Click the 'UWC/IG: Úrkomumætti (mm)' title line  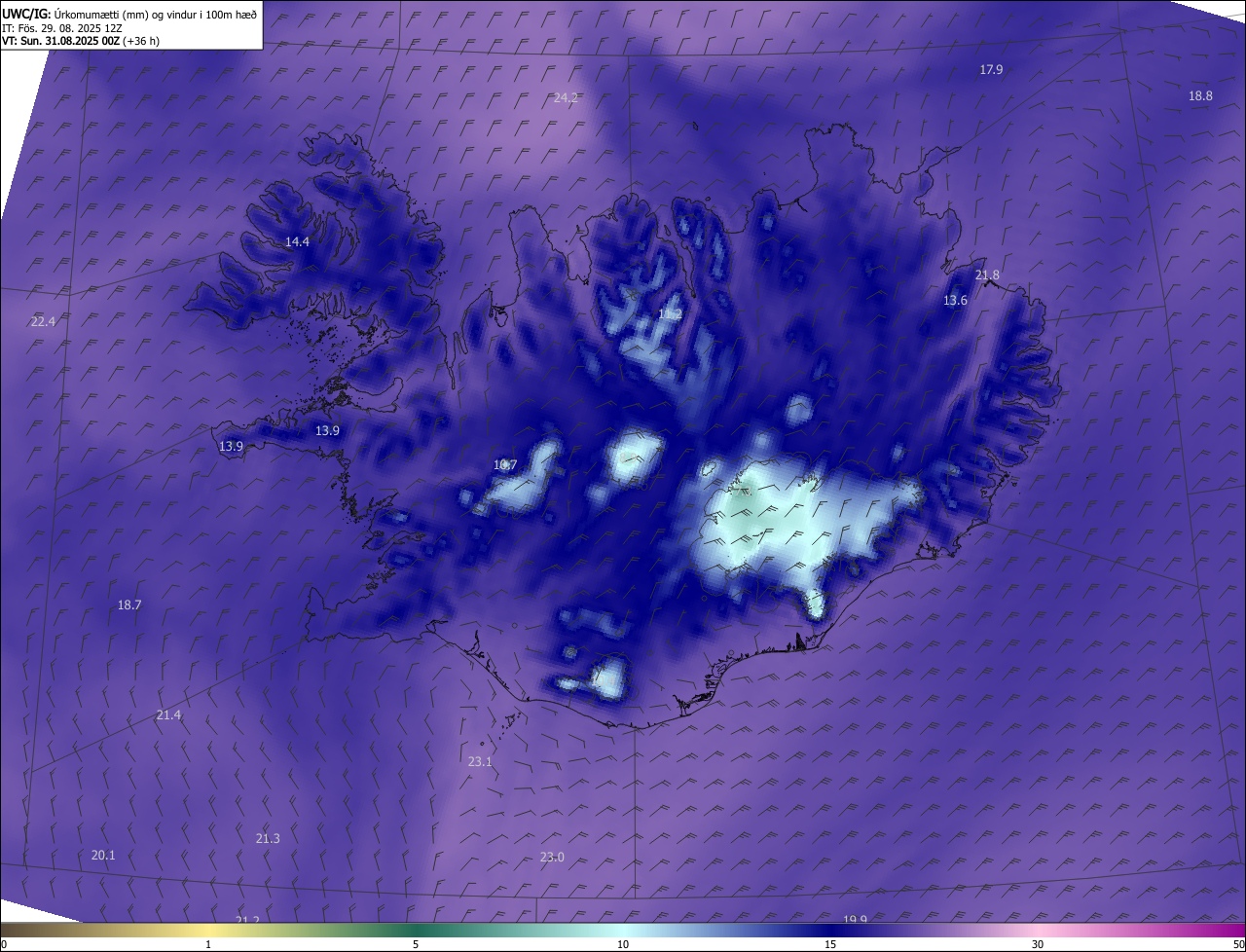(129, 14)
